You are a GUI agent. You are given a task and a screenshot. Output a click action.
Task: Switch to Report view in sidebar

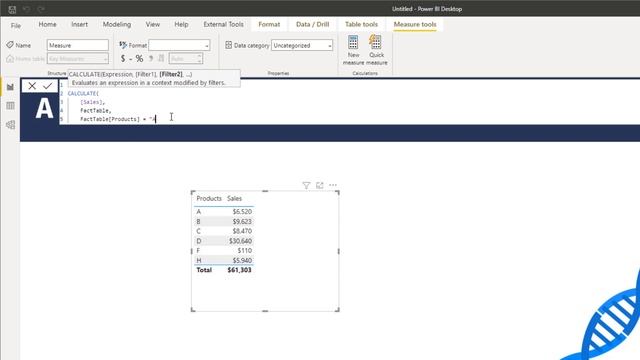(x=10, y=87)
